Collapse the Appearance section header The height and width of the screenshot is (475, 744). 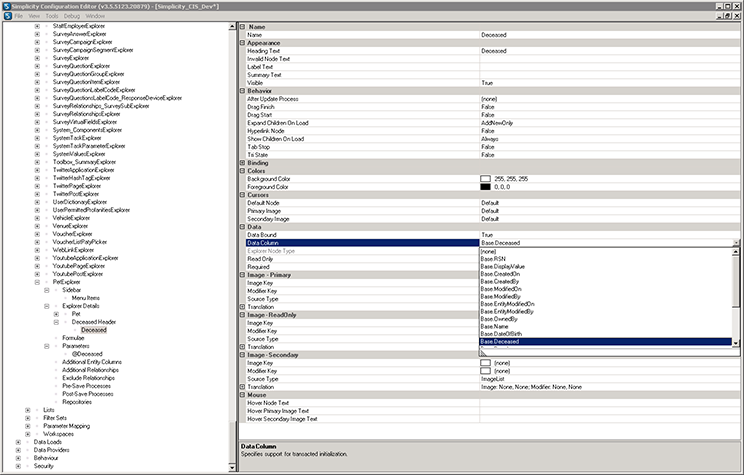pos(242,43)
